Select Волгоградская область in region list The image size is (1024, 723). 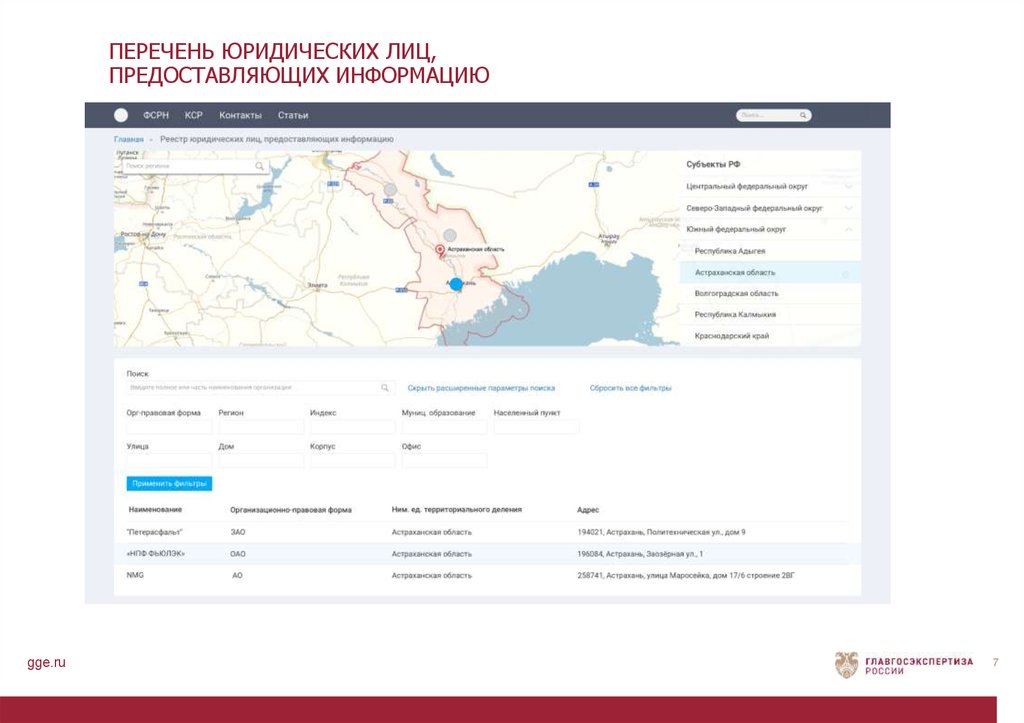(736, 294)
